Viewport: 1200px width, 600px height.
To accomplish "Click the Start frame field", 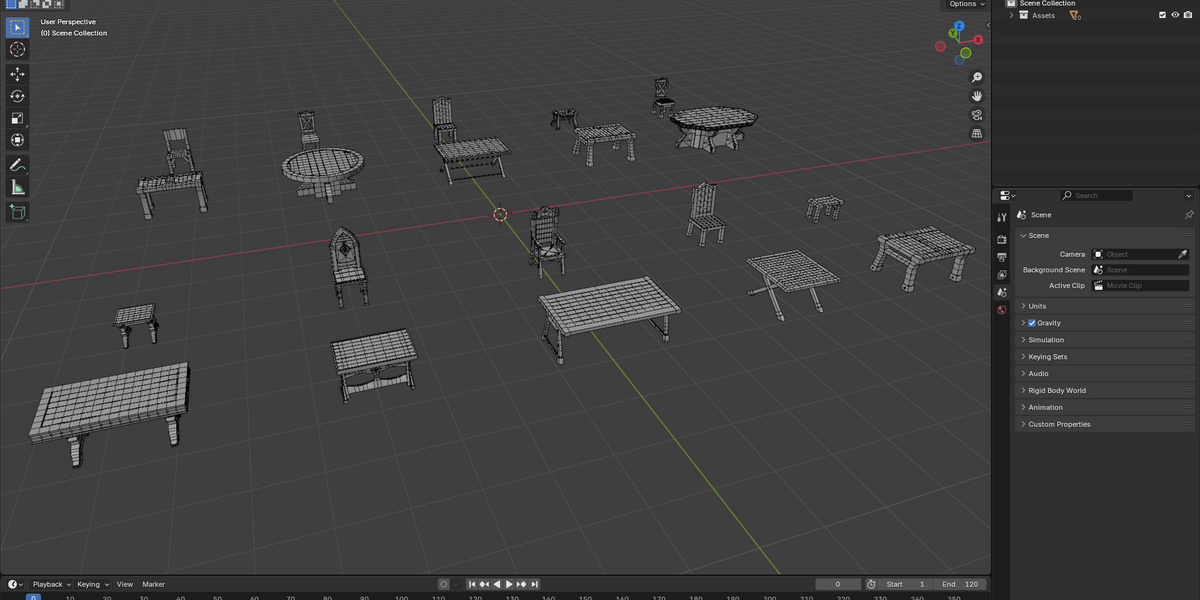I will [907, 584].
